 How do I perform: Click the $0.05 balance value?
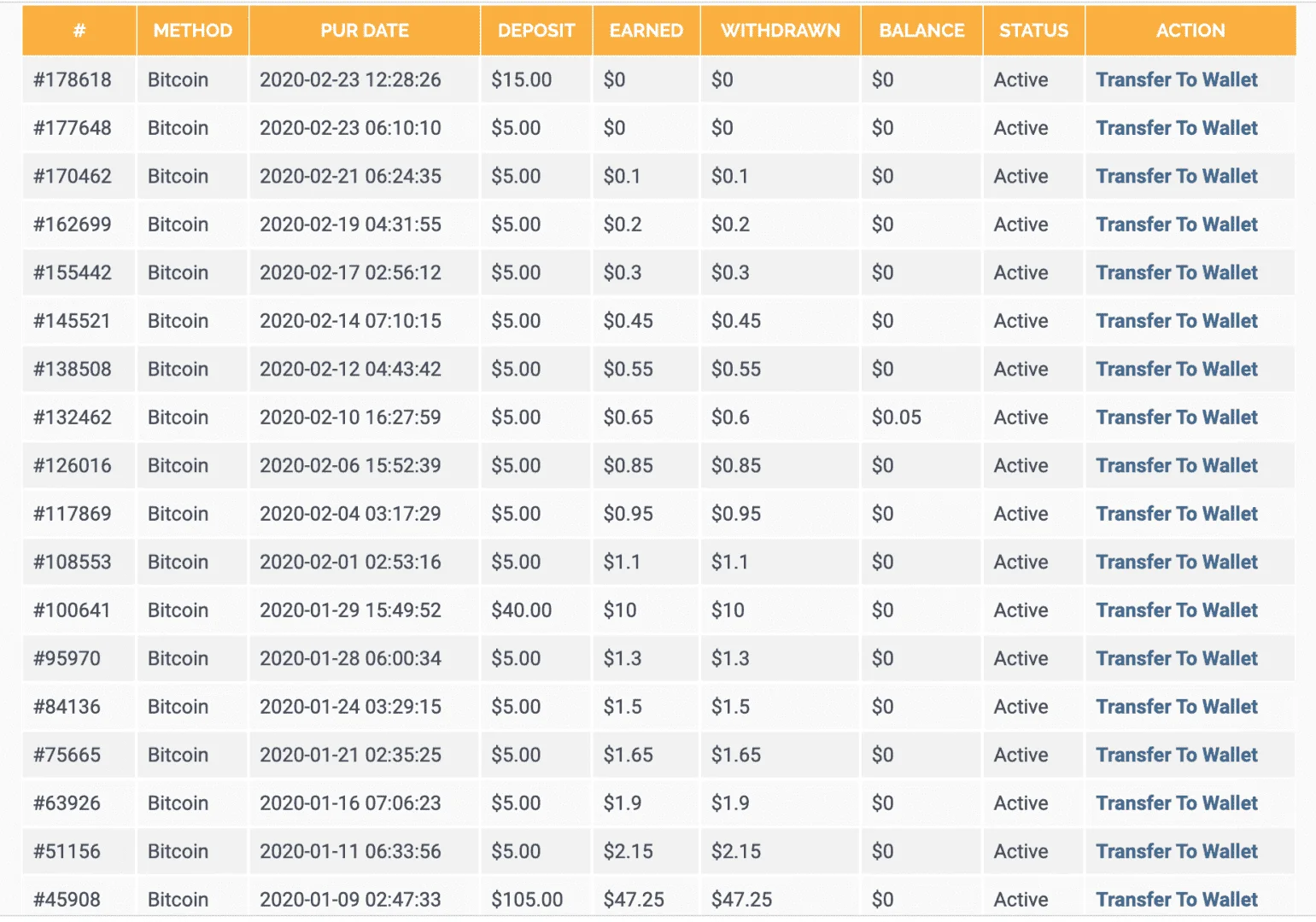coord(897,417)
